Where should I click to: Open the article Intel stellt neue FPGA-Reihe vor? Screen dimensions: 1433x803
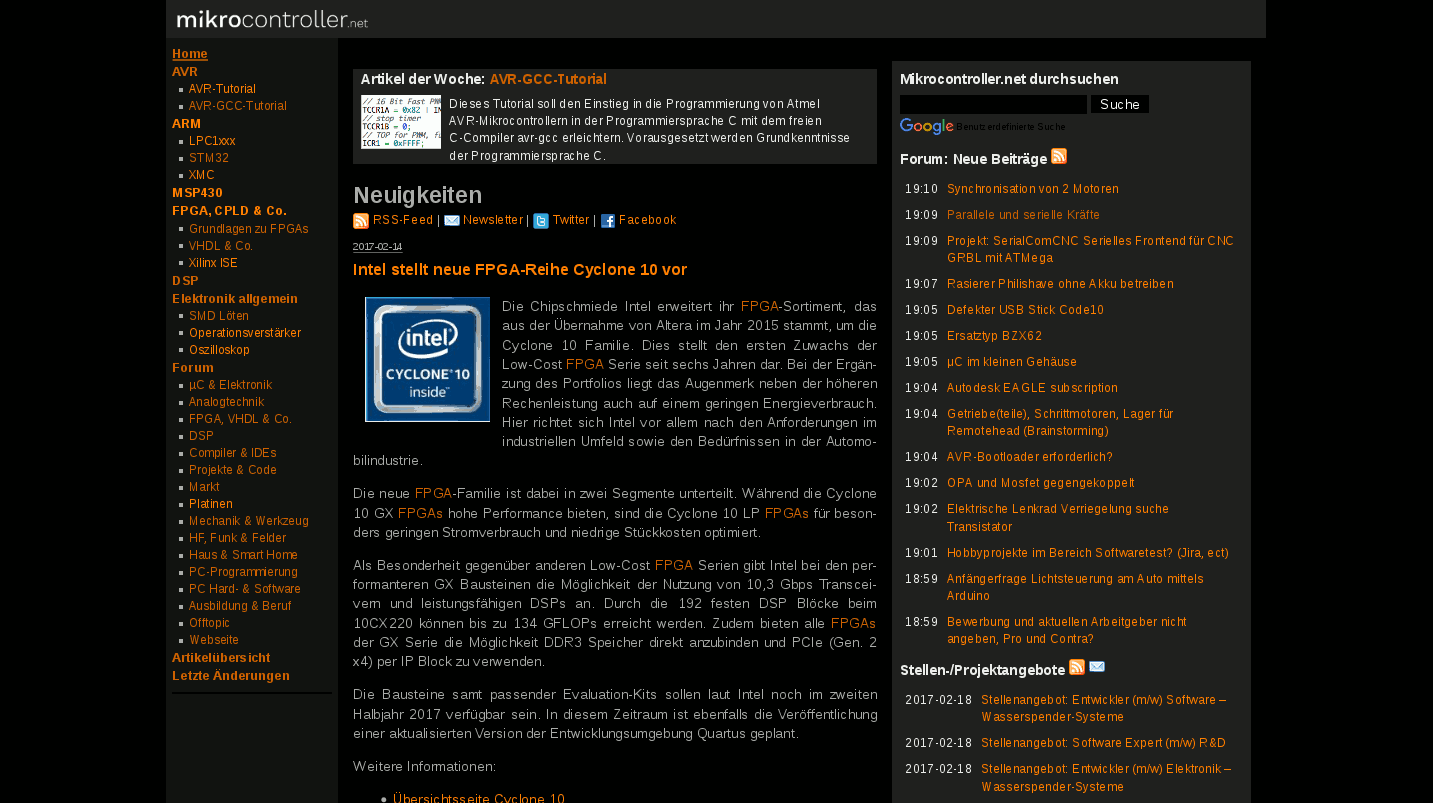[x=517, y=269]
